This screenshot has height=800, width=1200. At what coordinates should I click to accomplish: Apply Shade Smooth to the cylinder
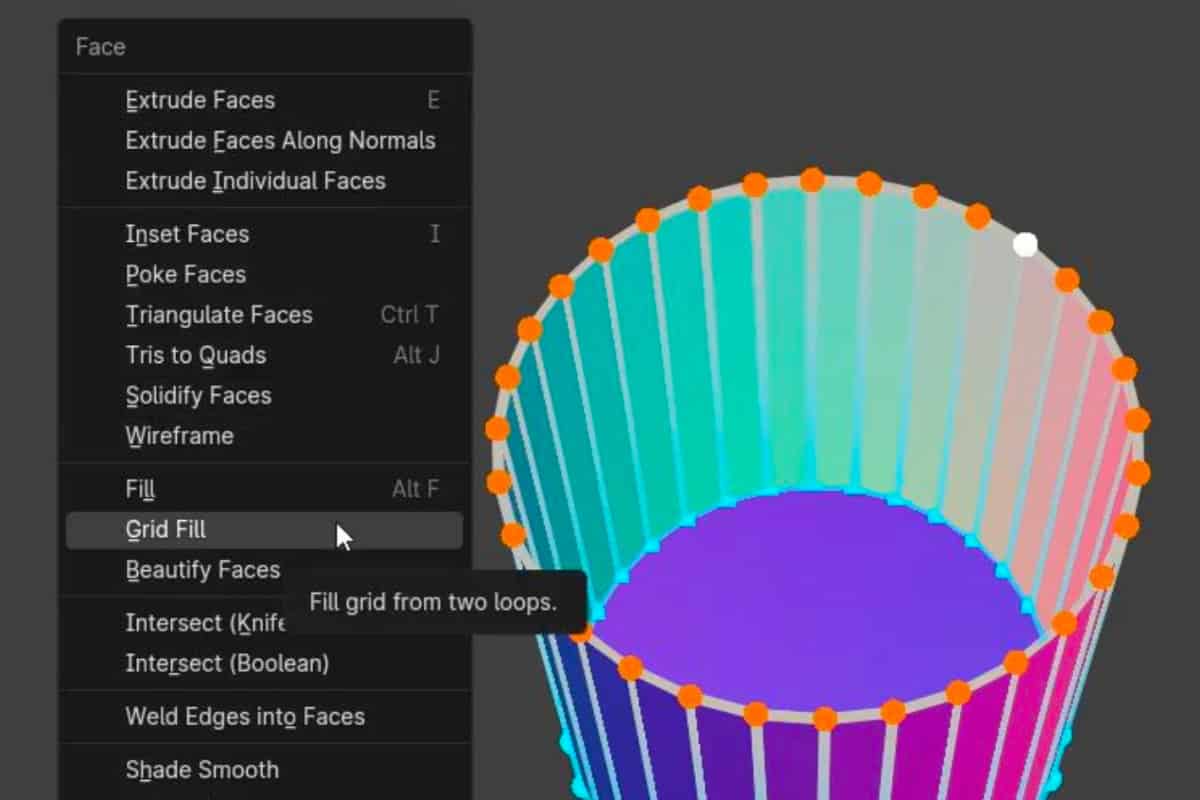pyautogui.click(x=202, y=769)
